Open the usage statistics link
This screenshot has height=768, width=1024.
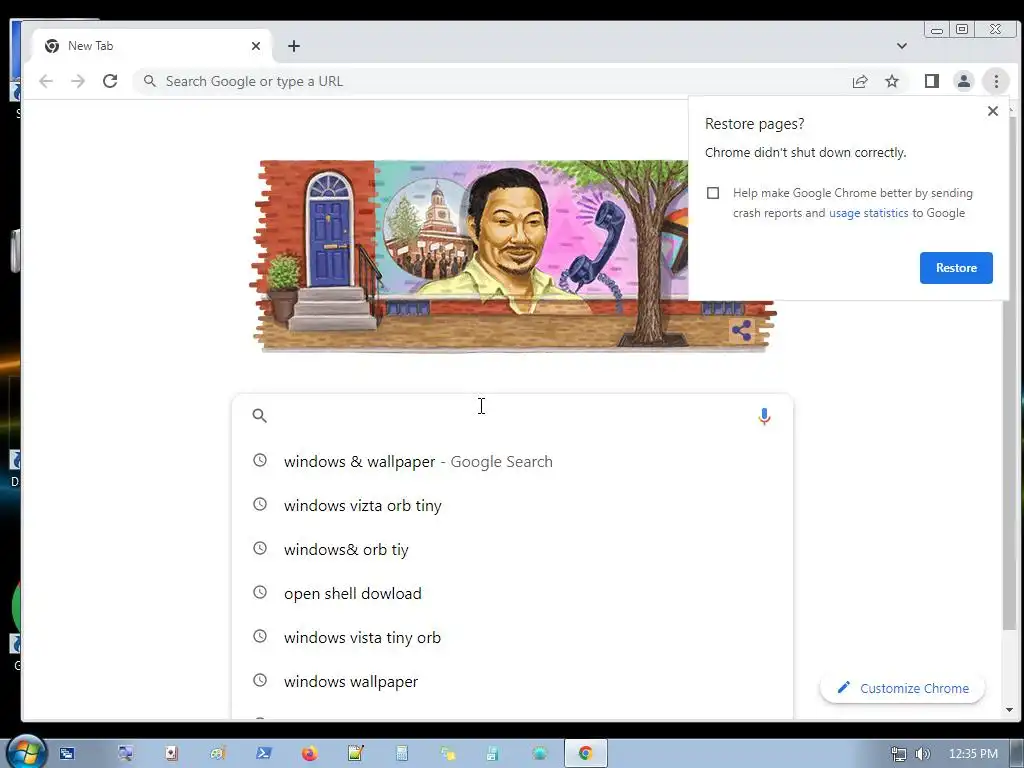tap(869, 213)
